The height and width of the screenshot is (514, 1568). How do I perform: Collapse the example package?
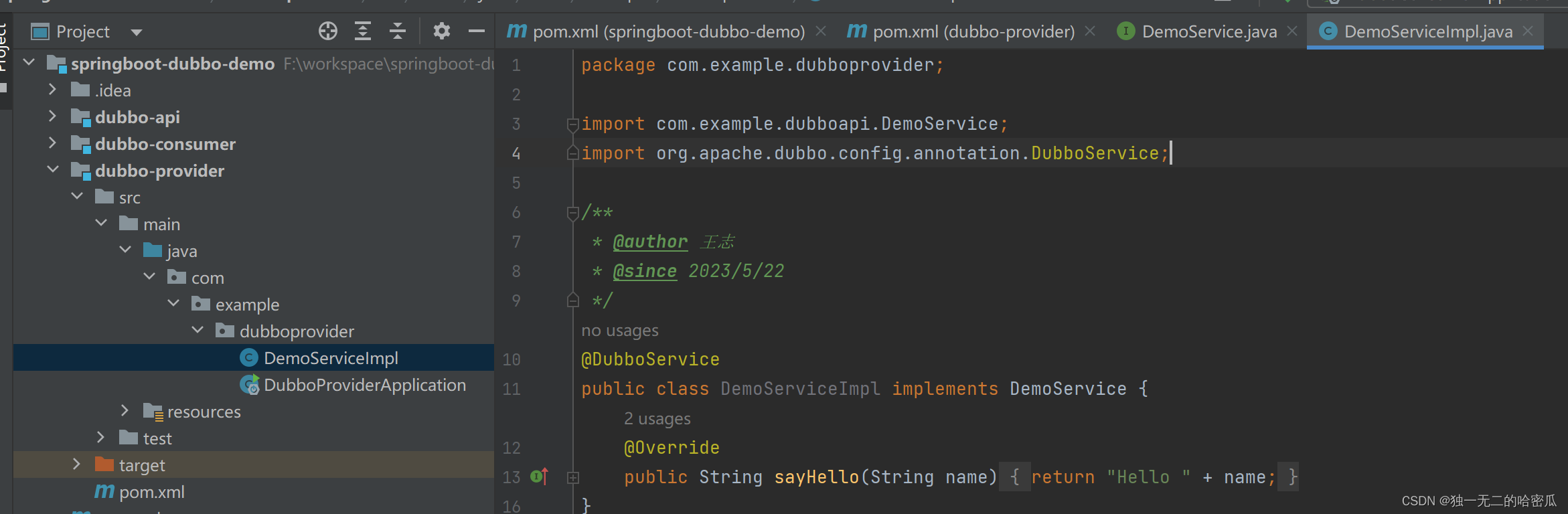[173, 304]
